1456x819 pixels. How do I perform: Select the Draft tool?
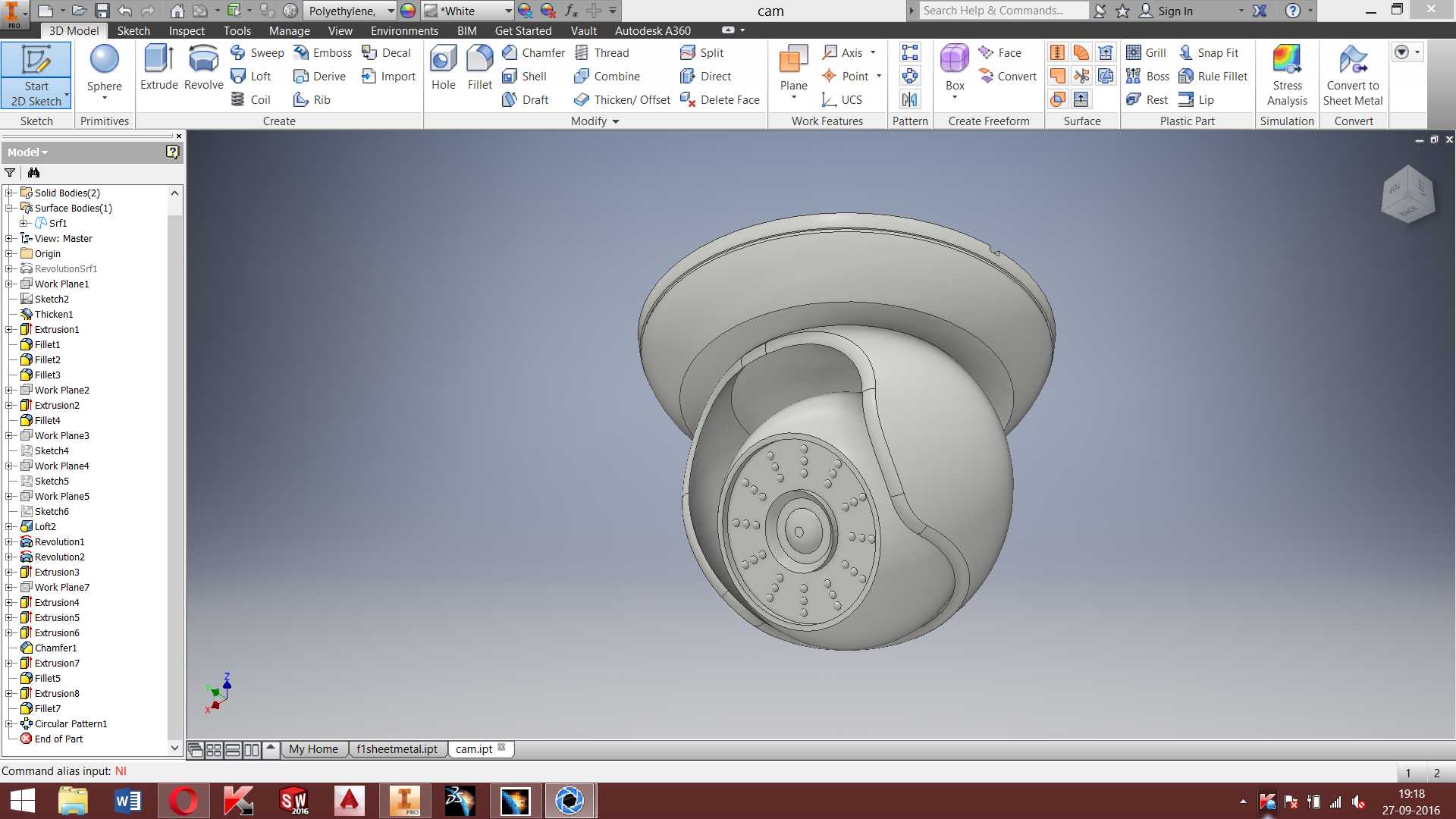526,99
